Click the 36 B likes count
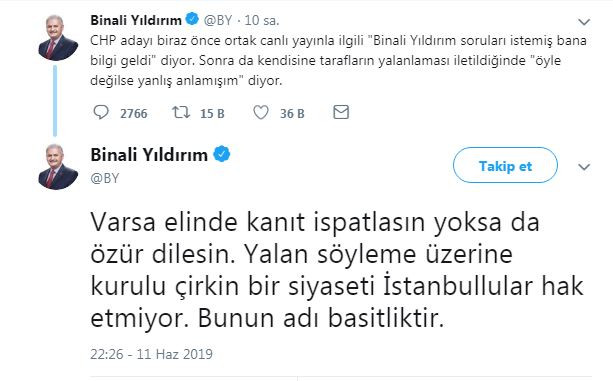 tap(292, 114)
